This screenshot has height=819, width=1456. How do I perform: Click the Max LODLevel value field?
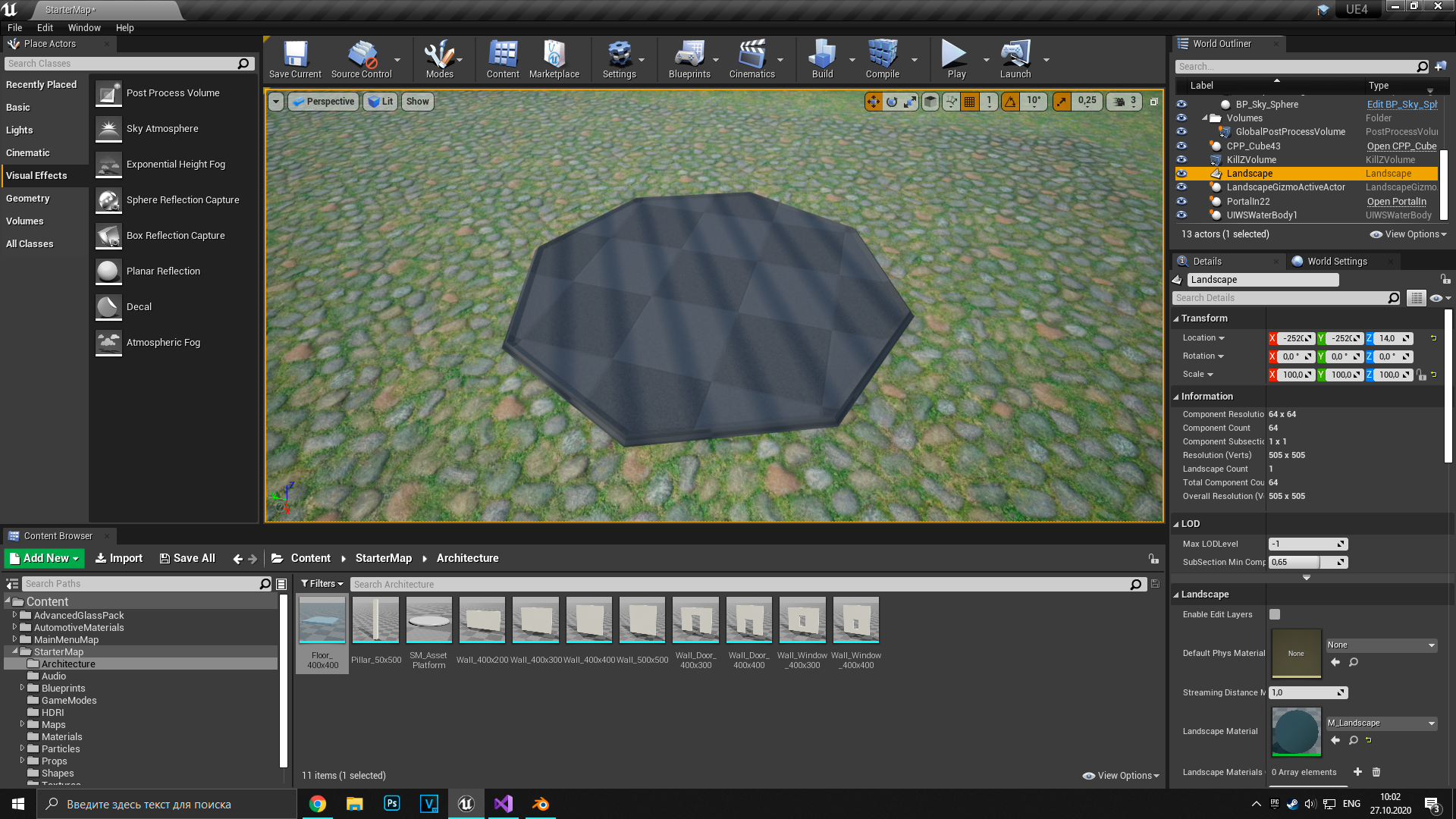tap(1307, 544)
